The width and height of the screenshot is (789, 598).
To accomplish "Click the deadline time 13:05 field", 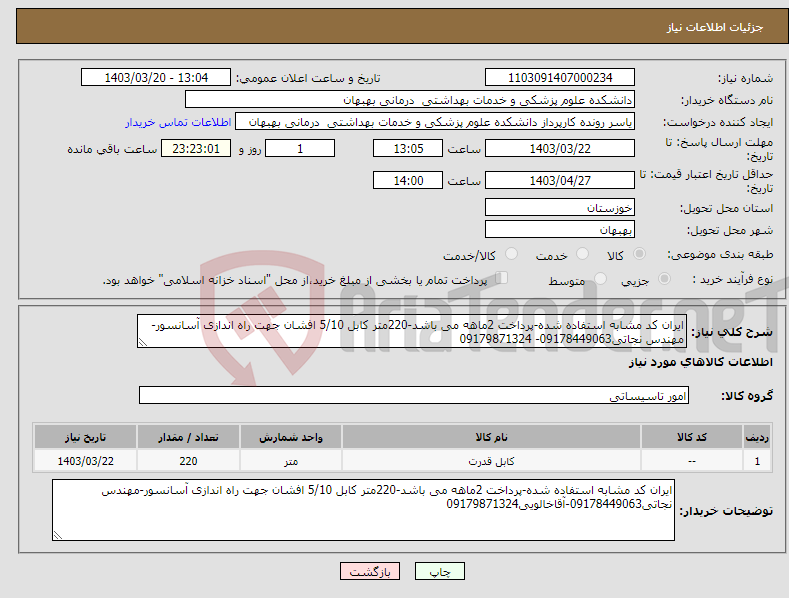I will (408, 148).
